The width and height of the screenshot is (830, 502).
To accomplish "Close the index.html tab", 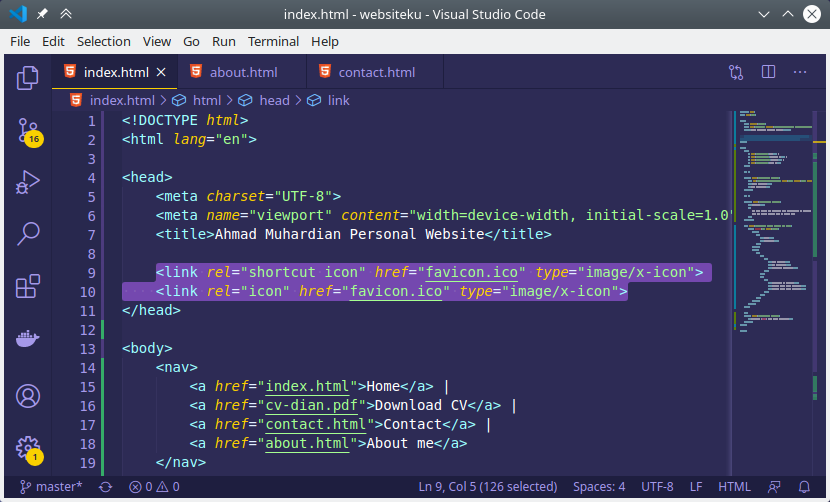I will 161,72.
